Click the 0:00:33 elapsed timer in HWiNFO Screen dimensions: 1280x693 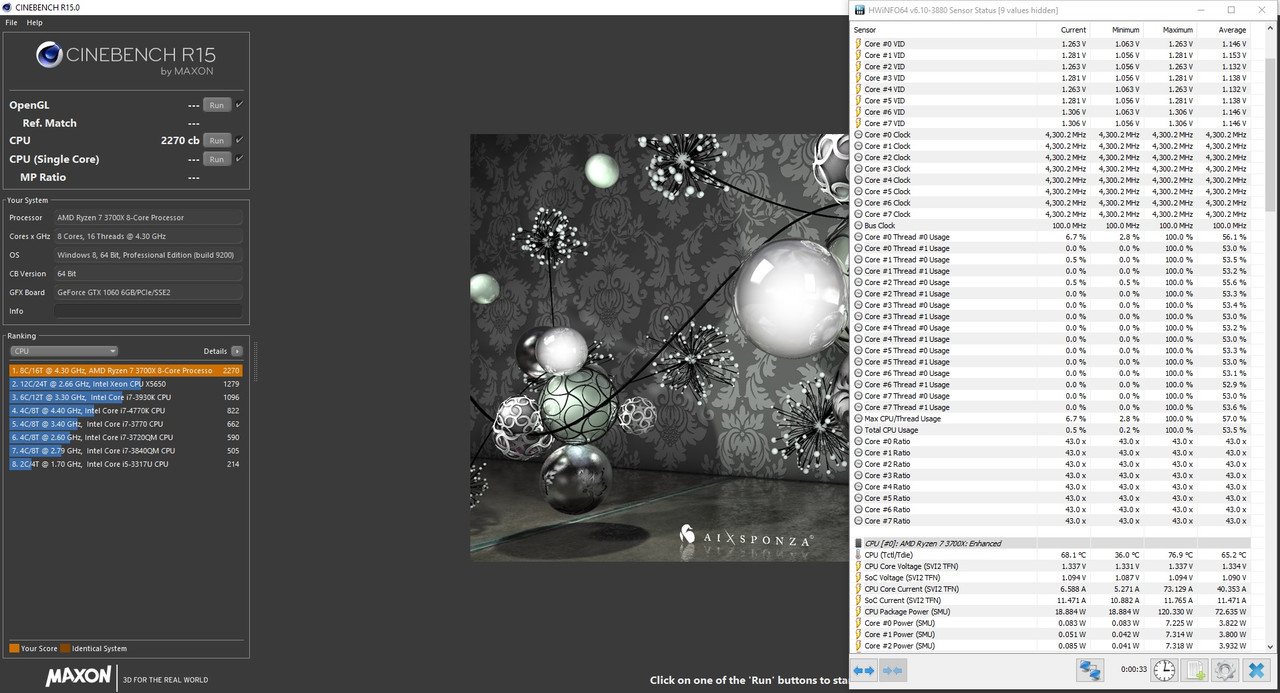click(1133, 670)
